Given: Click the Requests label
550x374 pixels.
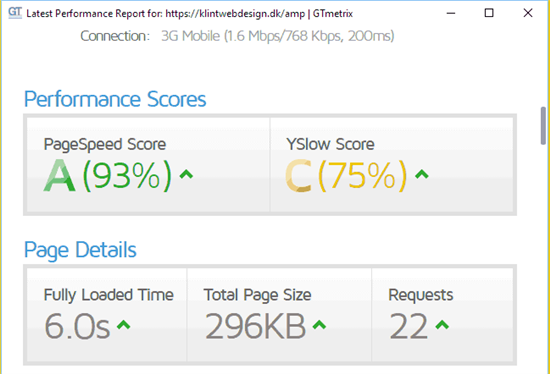Looking at the screenshot, I should 421,295.
